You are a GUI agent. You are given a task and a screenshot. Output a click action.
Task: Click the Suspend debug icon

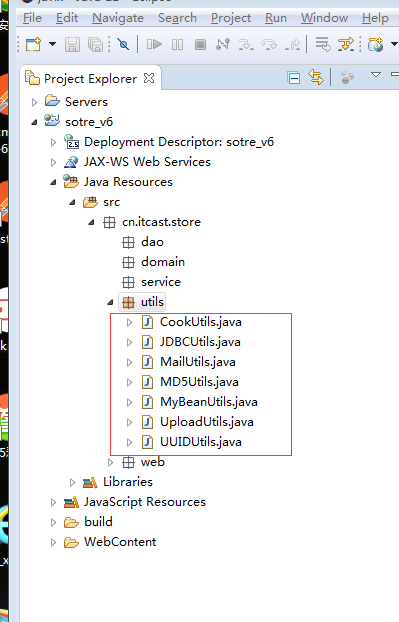(x=177, y=44)
